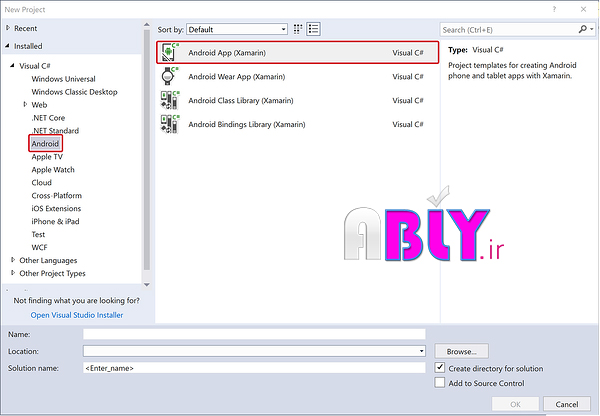Select Cloud category
This screenshot has height=416, width=600.
(41, 183)
